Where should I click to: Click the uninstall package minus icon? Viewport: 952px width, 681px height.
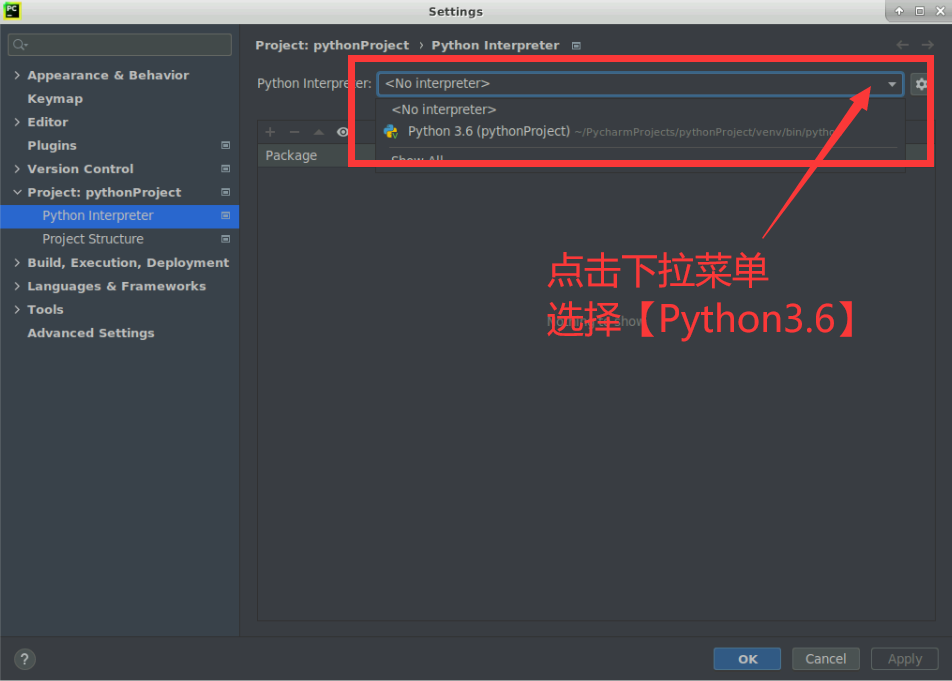point(292,131)
